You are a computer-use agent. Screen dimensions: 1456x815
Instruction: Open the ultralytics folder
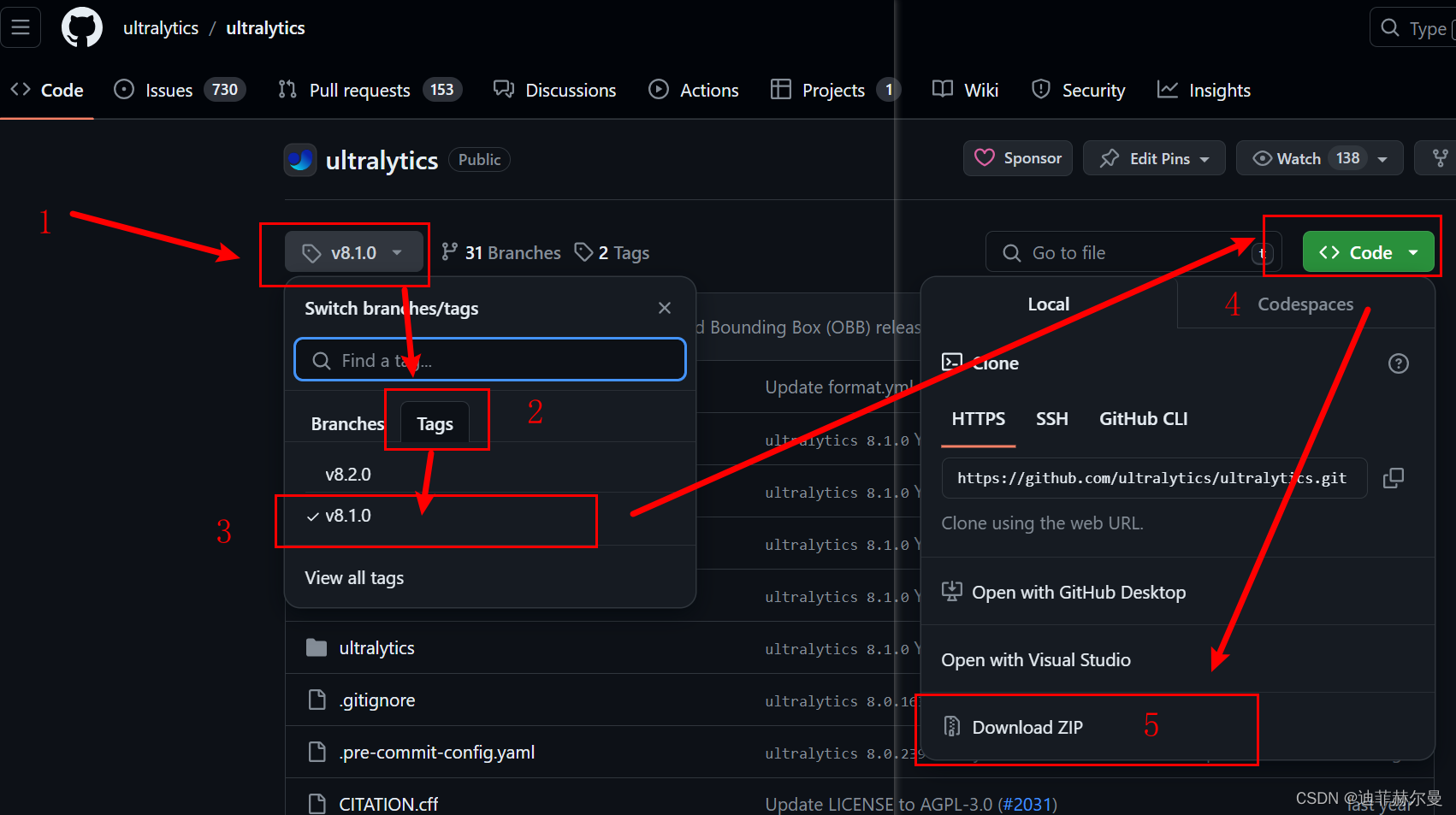[x=376, y=648]
